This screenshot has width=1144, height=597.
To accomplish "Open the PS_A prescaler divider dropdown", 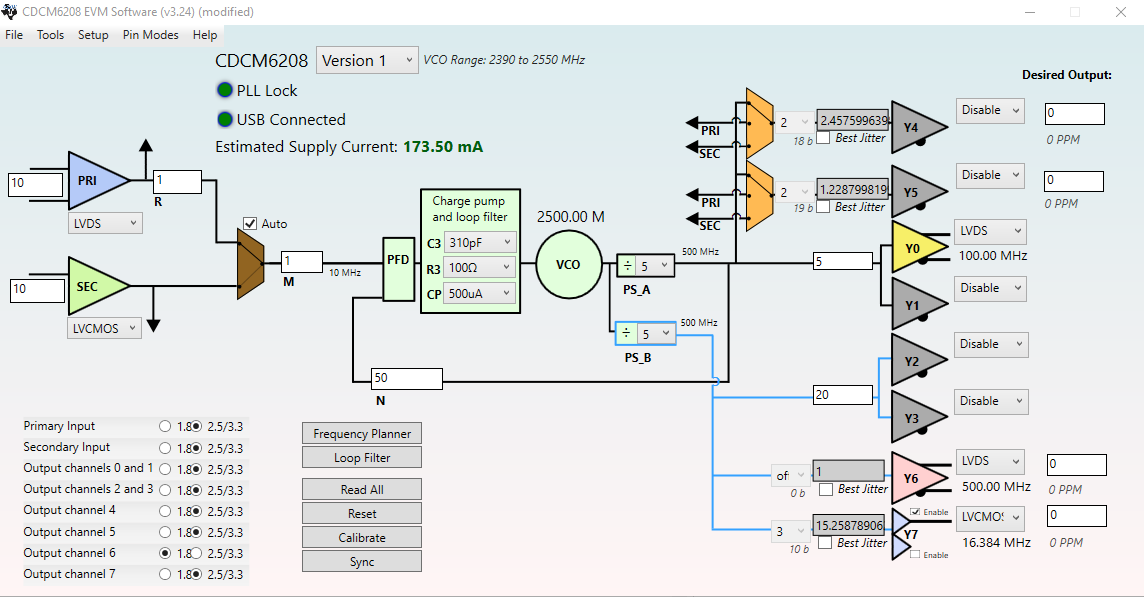I will click(654, 266).
